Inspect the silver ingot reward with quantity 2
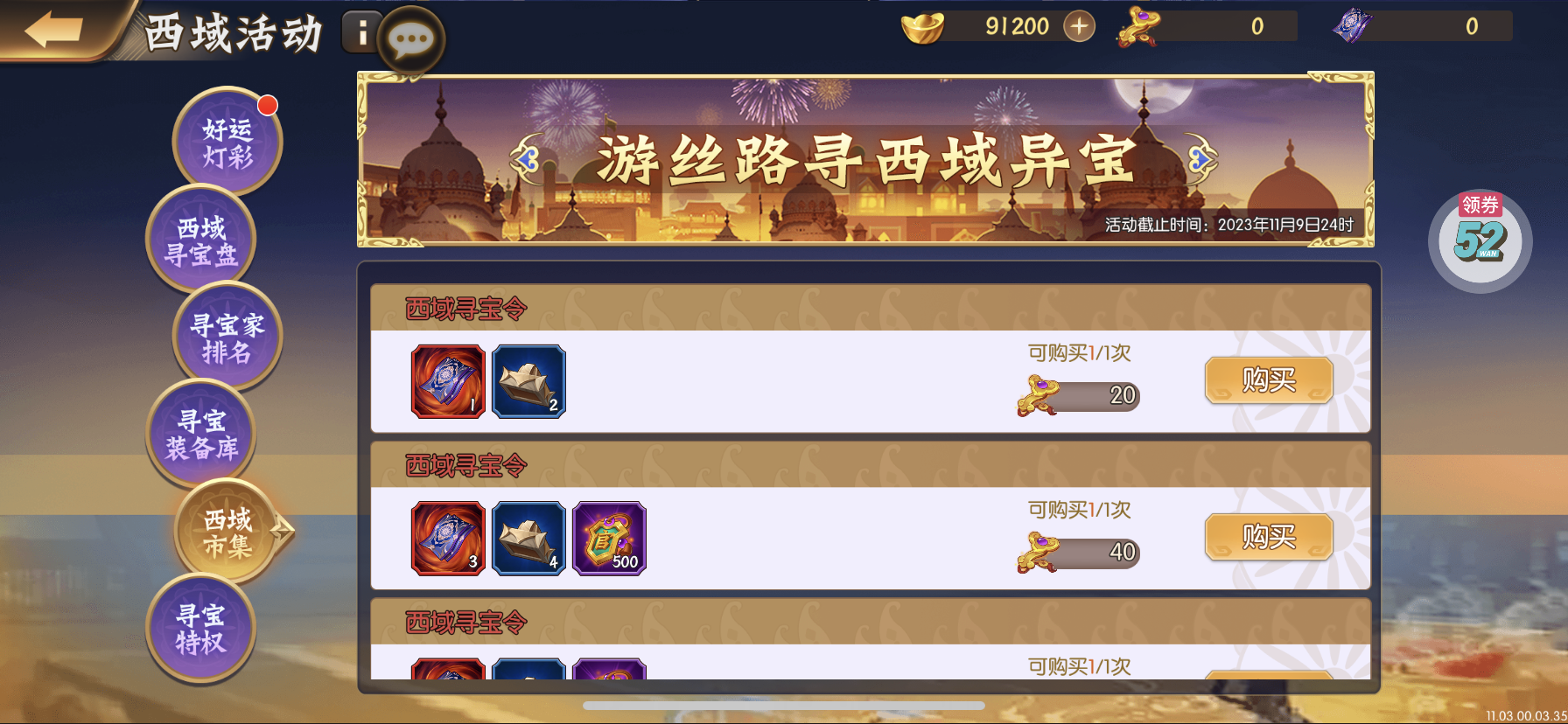The image size is (1568, 724). point(528,381)
